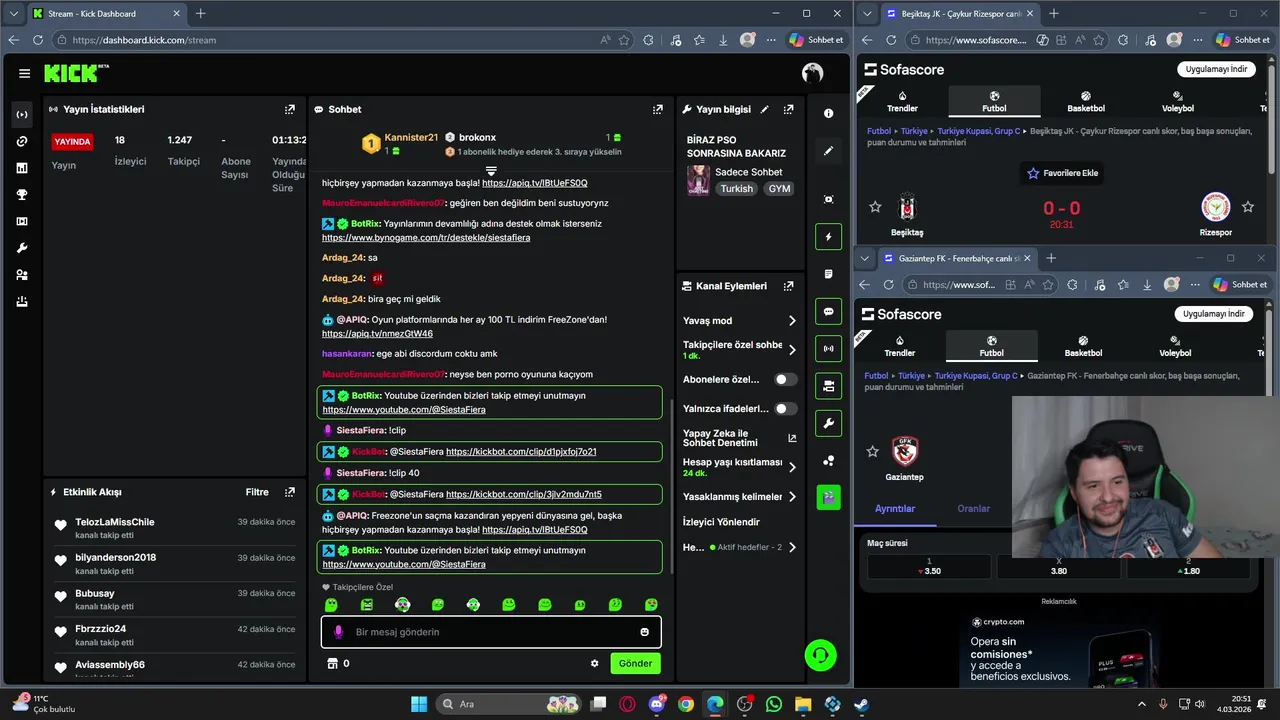Select Voleybol tab in Beşiktaş Sofascore window
This screenshot has height=720, width=1280.
(x=1178, y=101)
